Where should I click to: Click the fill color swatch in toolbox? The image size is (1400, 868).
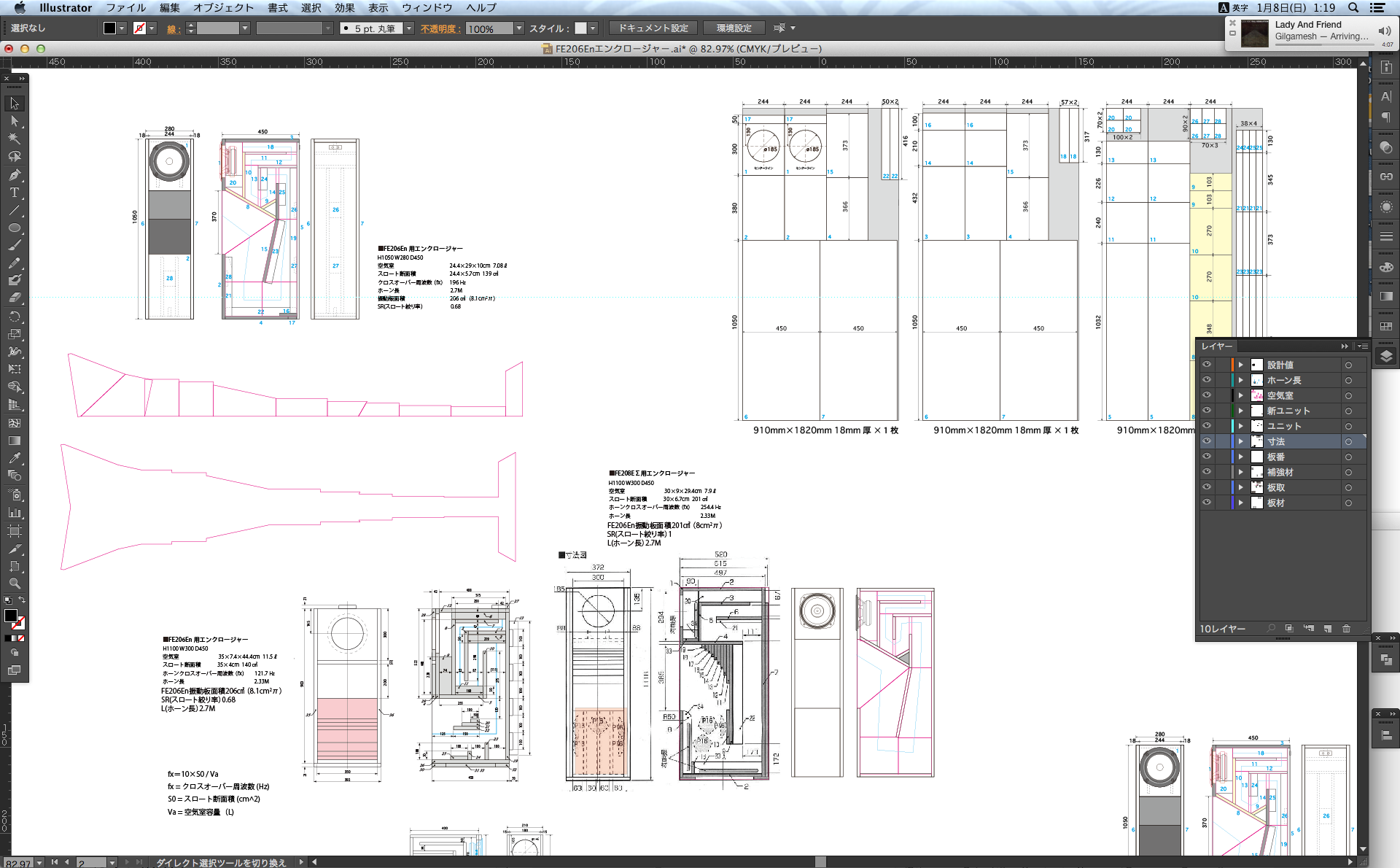(11, 616)
